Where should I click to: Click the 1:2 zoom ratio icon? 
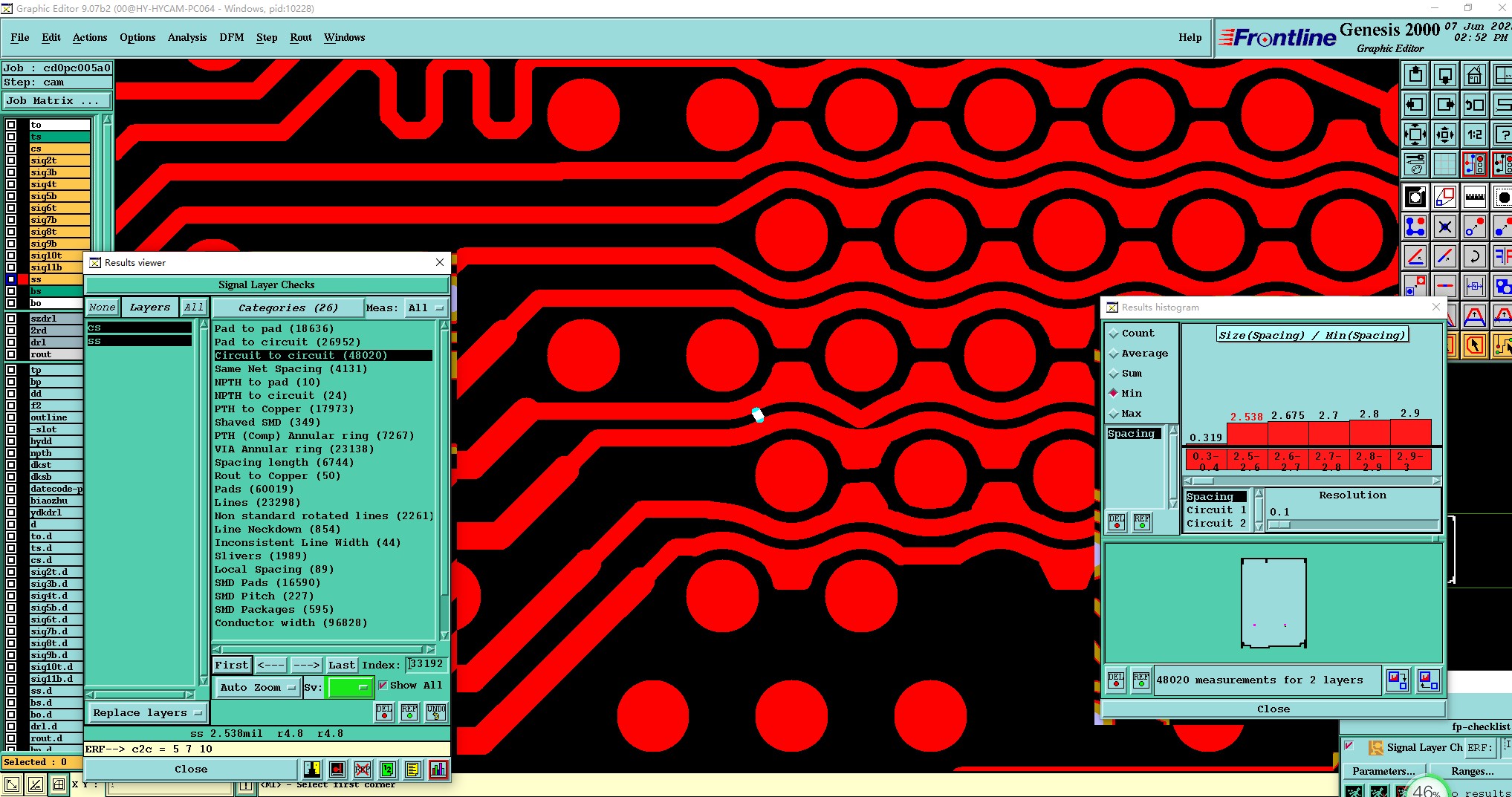point(1475,134)
